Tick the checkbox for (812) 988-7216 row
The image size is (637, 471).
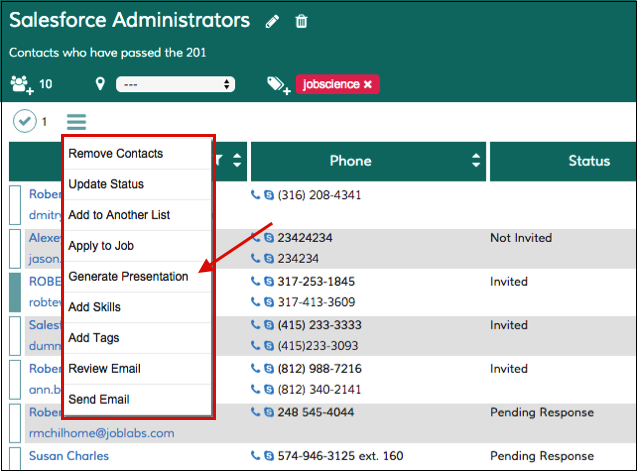15,380
